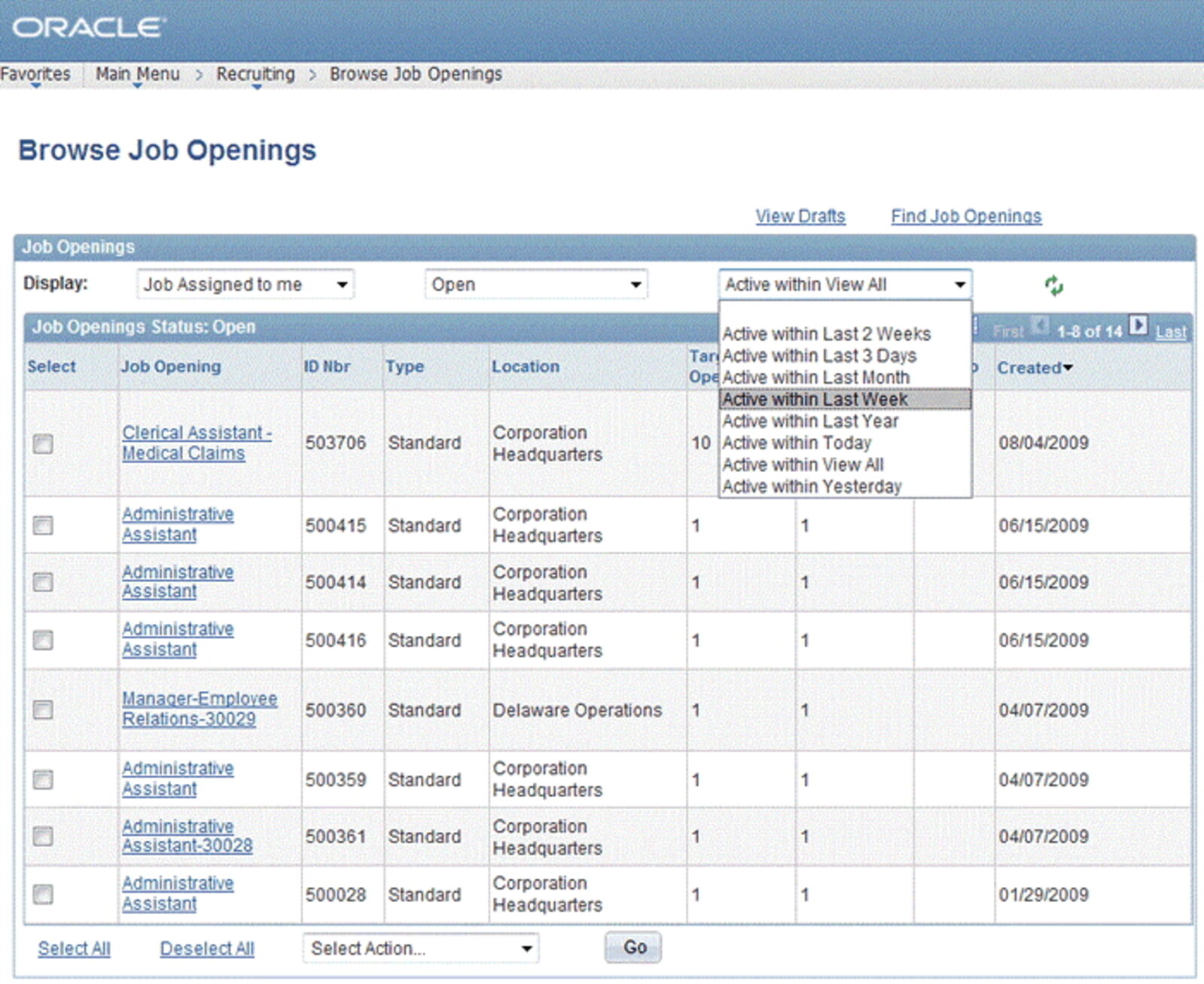Select checkbox for Manager-Employee Relations-30029
This screenshot has width=1204, height=984.
click(43, 710)
